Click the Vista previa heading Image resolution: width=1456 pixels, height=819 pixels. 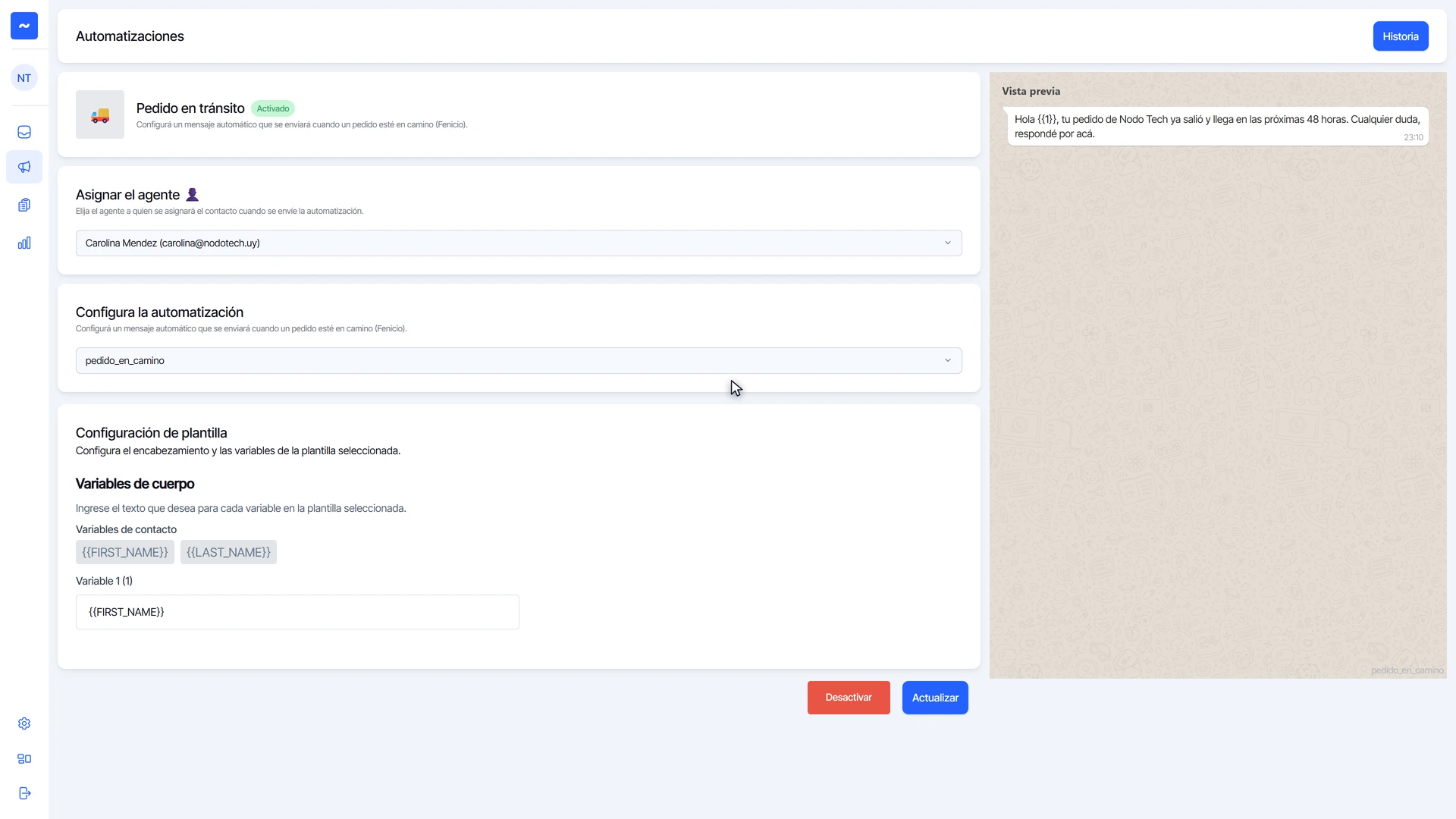[1031, 91]
